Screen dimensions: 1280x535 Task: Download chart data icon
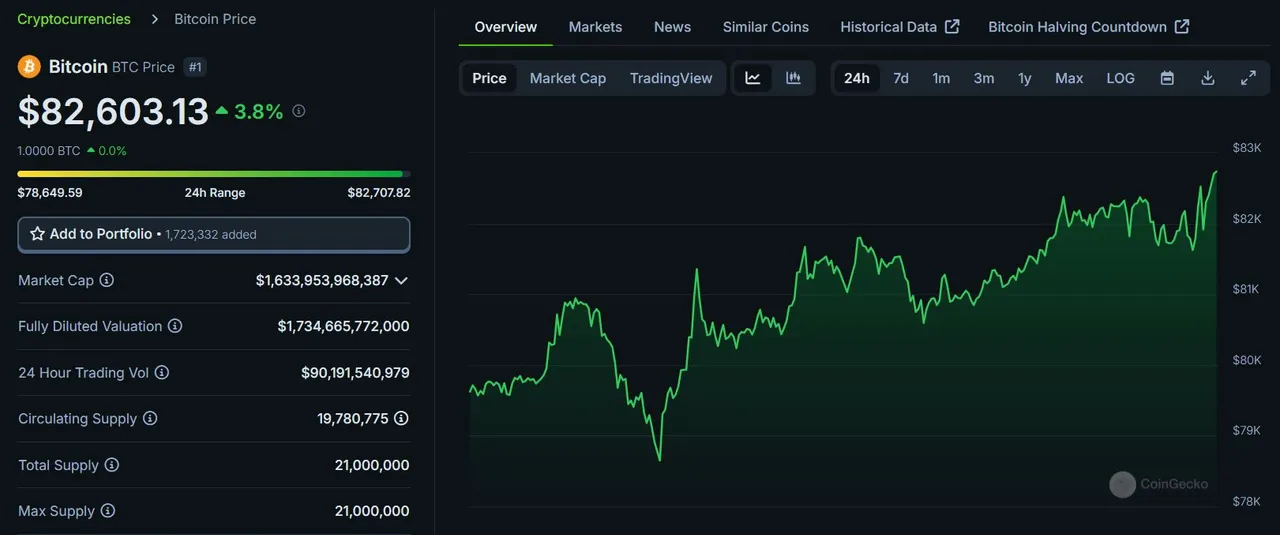pos(1208,78)
